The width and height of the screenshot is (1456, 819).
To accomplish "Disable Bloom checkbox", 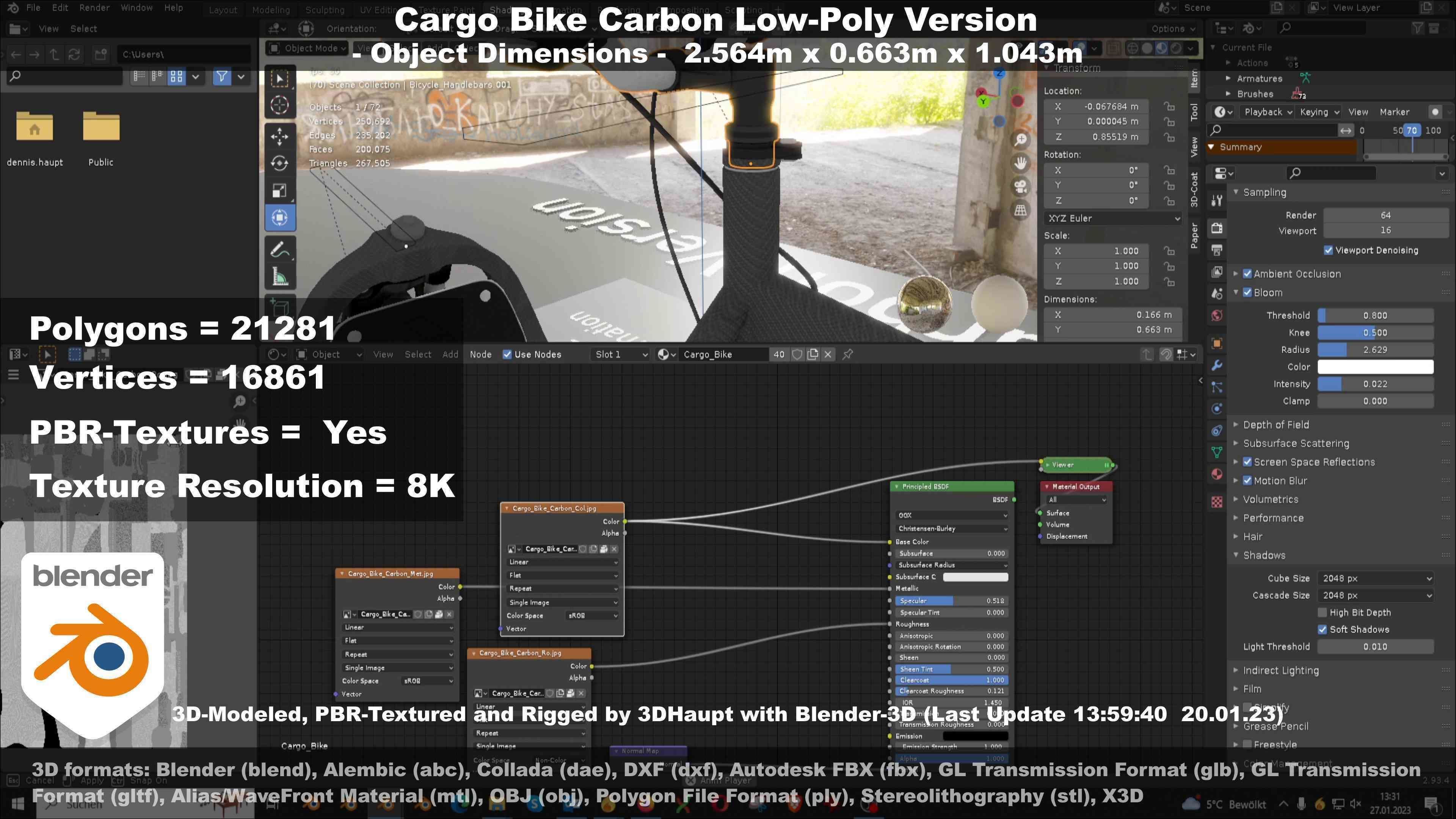I will pos(1247,292).
